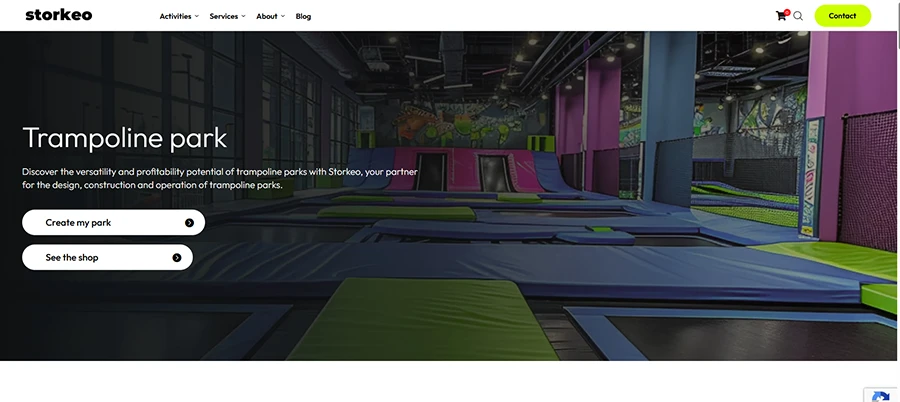Click the arrow icon in See the shop
Viewport: 900px width, 402px height.
click(x=177, y=258)
